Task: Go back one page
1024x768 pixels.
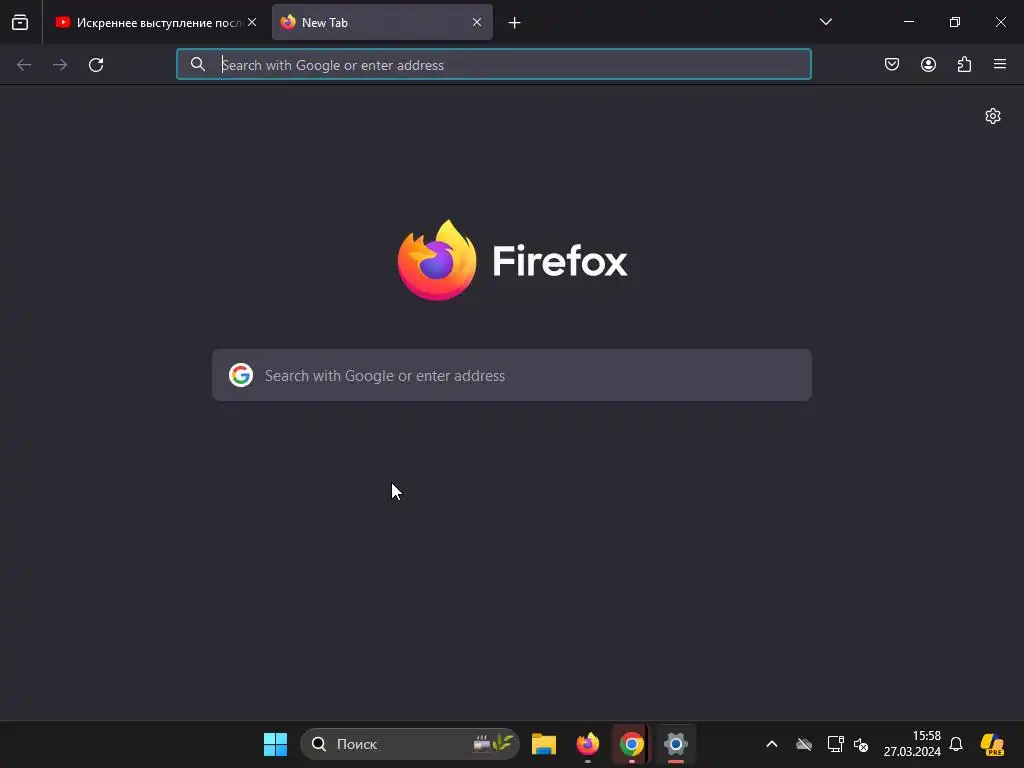Action: pyautogui.click(x=24, y=65)
